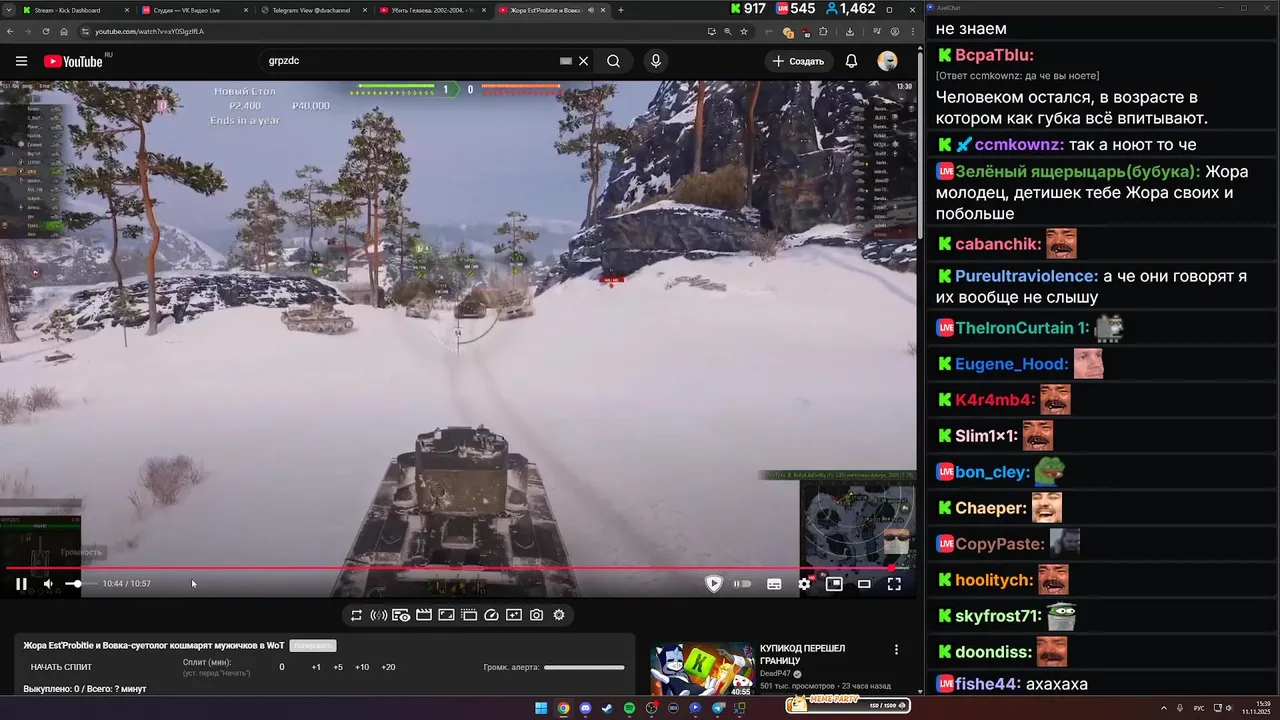Open Spotify from the taskbar
Viewport: 1280px width, 720px height.
(629, 708)
